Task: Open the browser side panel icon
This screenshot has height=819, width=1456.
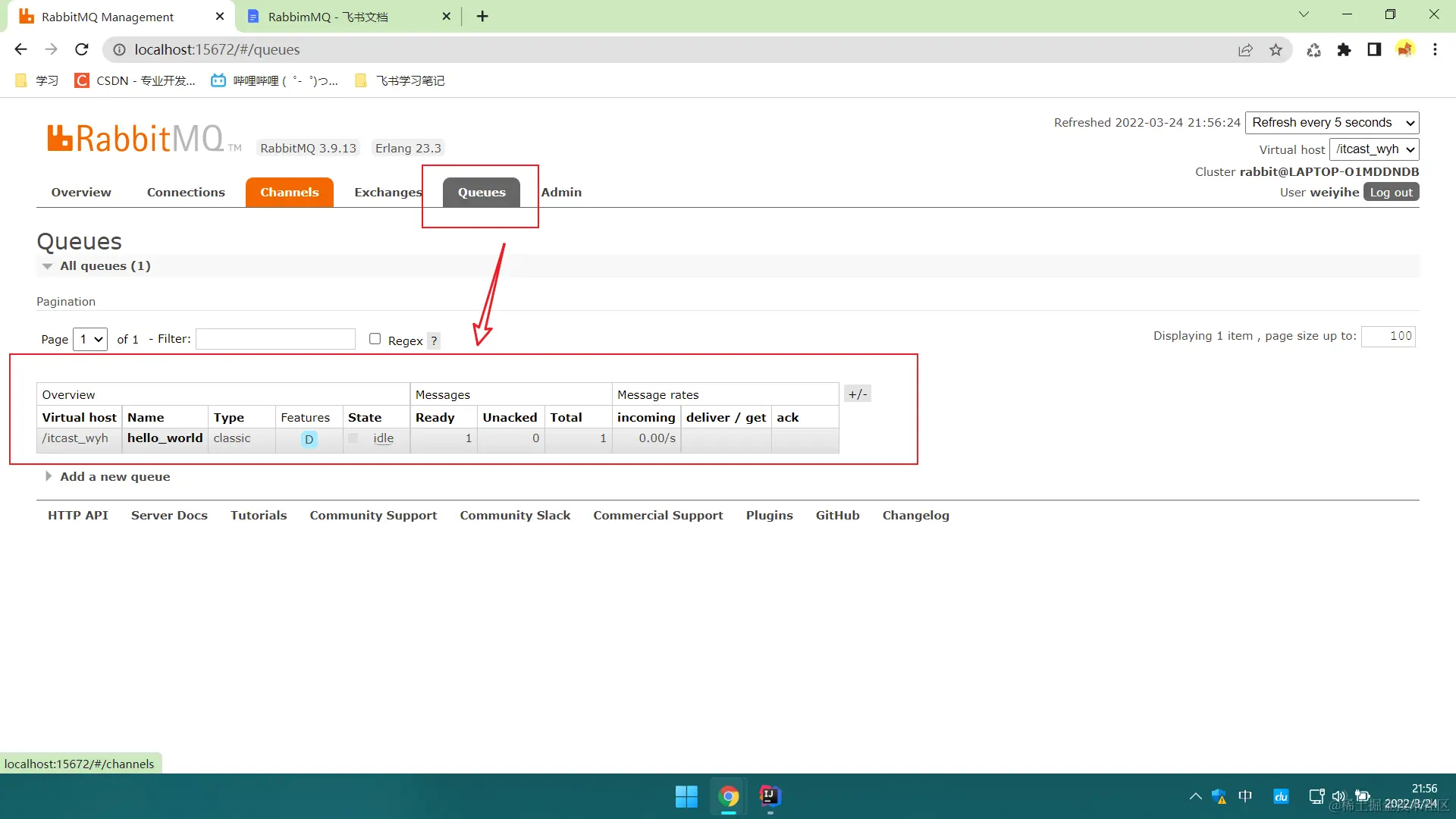Action: [1374, 49]
